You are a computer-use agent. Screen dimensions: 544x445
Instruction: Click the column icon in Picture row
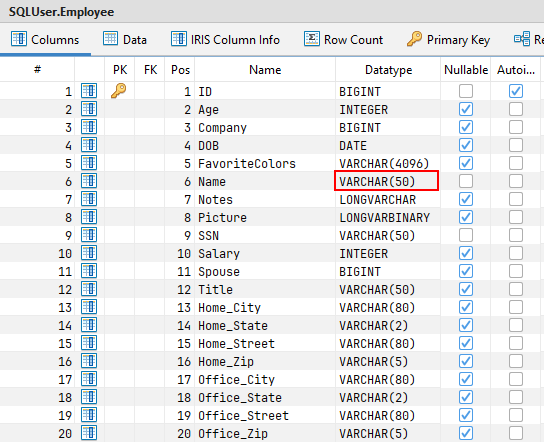(89, 217)
